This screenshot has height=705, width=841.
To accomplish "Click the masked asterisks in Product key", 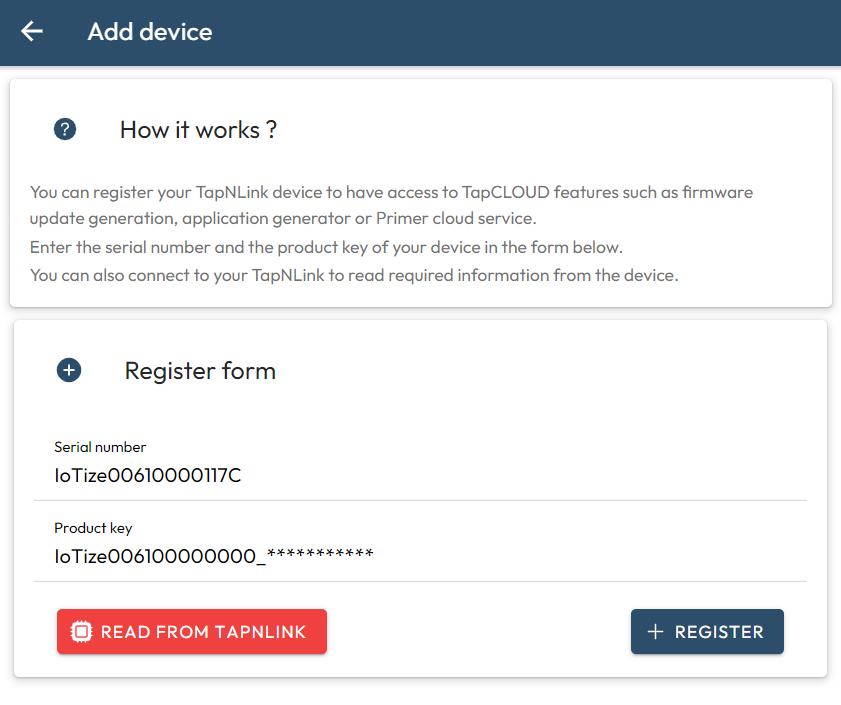I will point(320,555).
